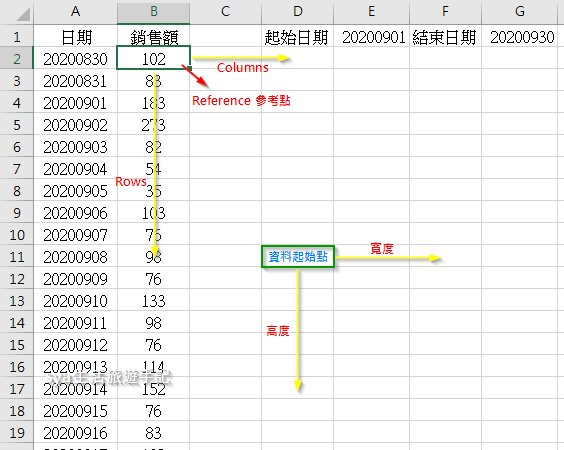Select row 14 header

pos(17,323)
